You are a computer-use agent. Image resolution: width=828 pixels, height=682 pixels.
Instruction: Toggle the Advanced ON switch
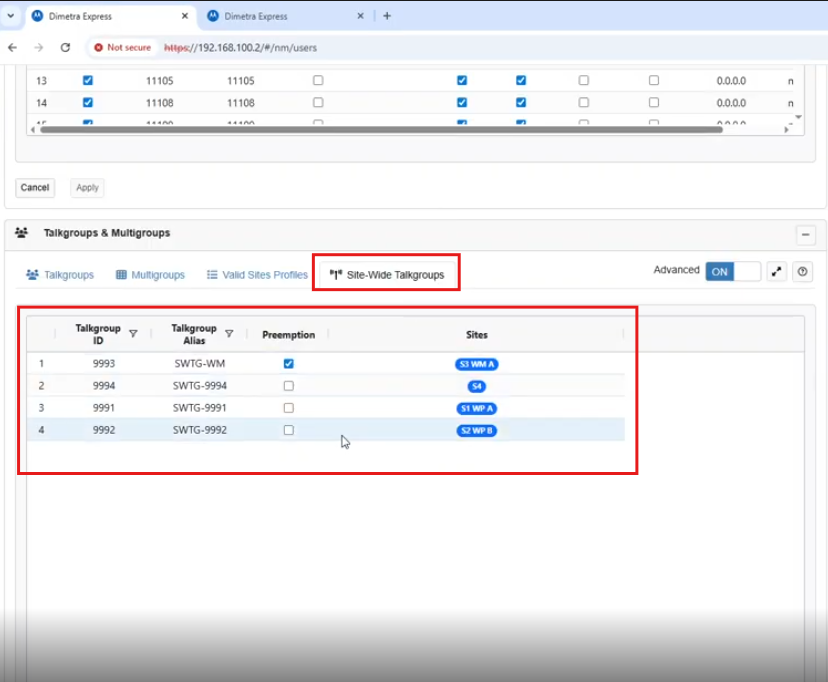point(733,271)
